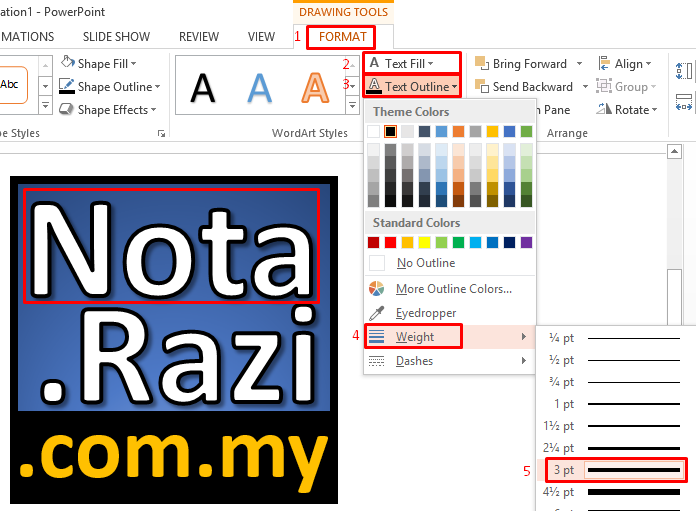The image size is (696, 511).
Task: Pick the white theme color swatch
Action: click(x=374, y=131)
